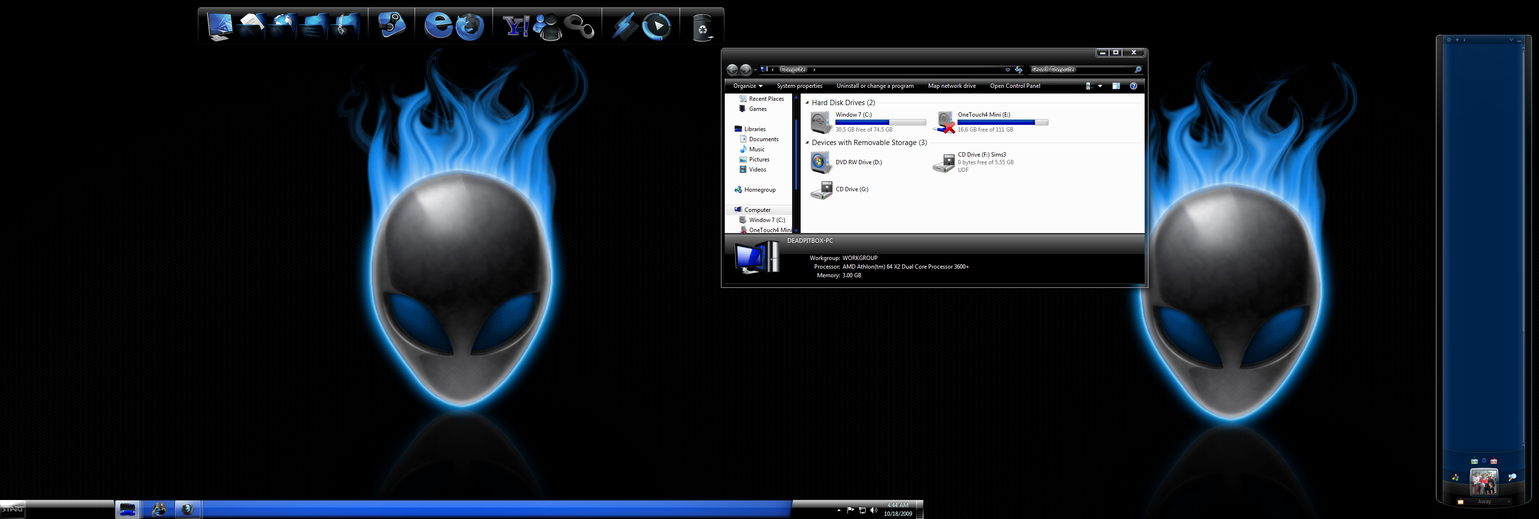The width and height of the screenshot is (1539, 519).
Task: Click the round blue taskbar icon
Action: pos(187,509)
